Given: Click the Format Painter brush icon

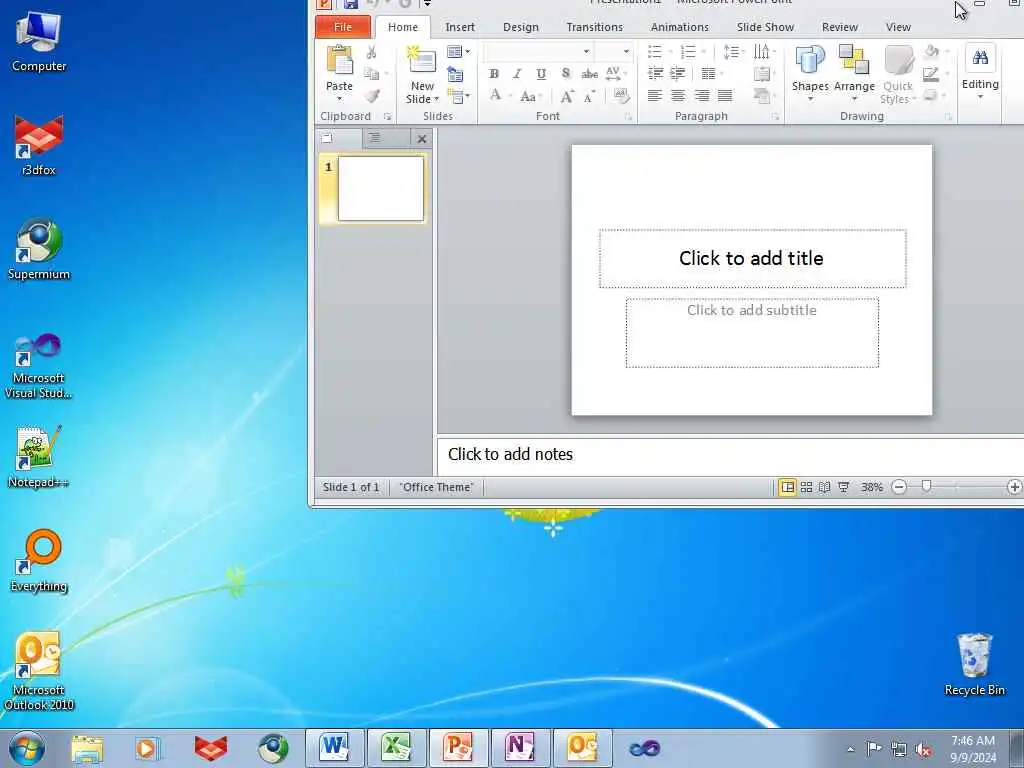Looking at the screenshot, I should pos(372,96).
